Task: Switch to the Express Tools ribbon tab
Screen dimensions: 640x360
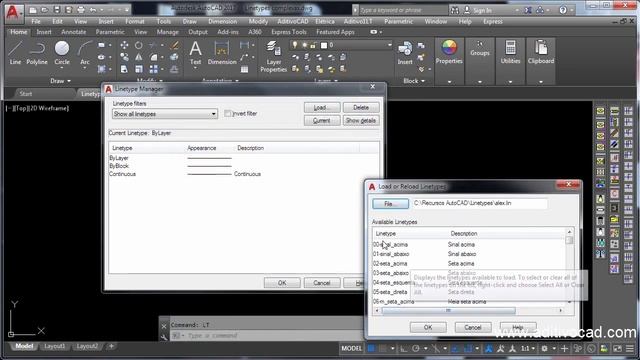Action: click(x=289, y=32)
